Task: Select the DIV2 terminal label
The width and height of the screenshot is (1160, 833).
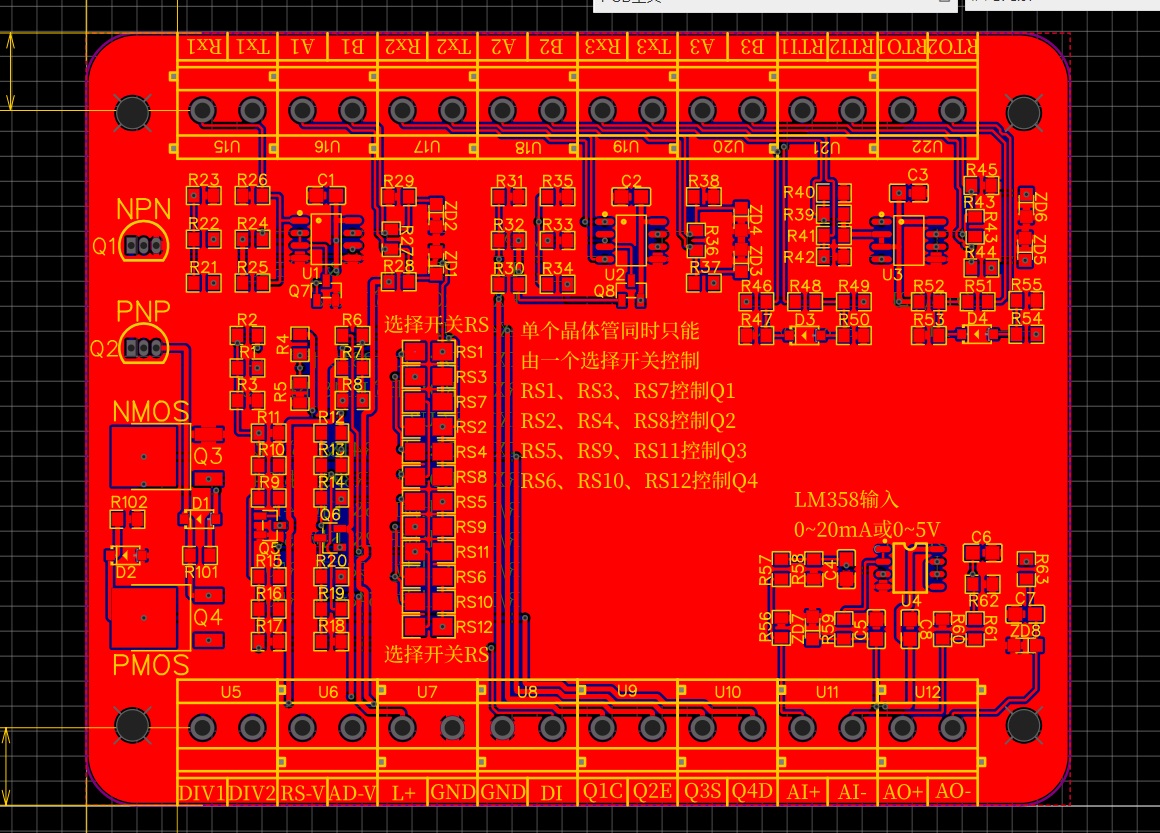Action: [x=252, y=793]
